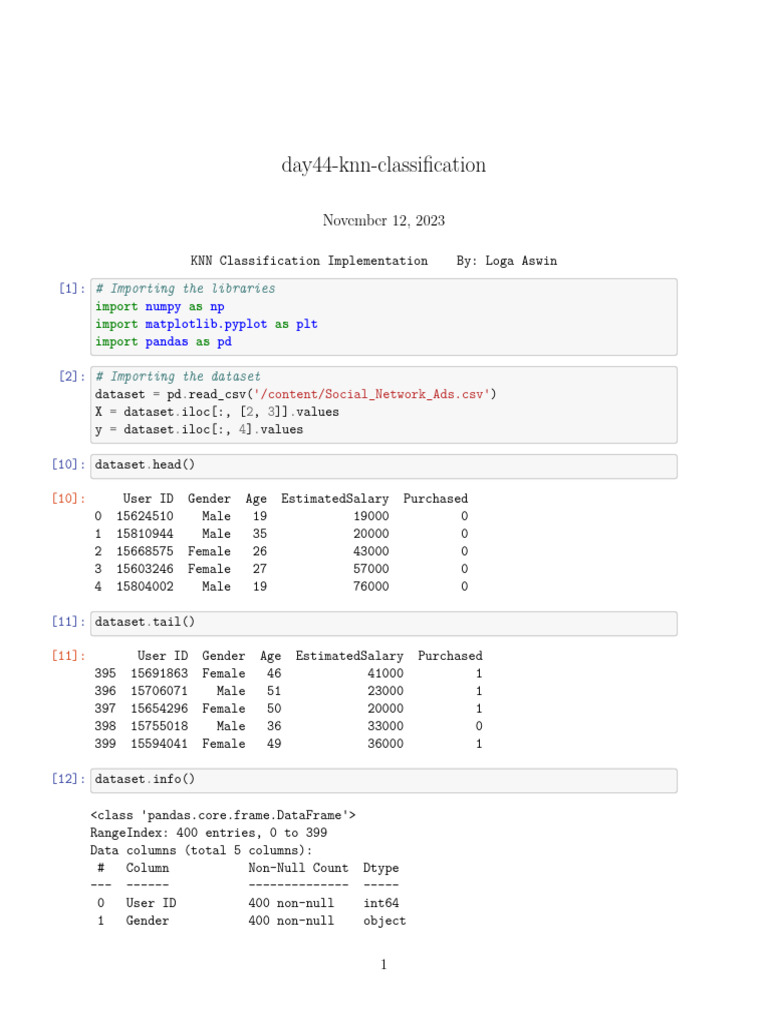Click User ID value 15654296
The image size is (768, 1024).
tap(159, 709)
